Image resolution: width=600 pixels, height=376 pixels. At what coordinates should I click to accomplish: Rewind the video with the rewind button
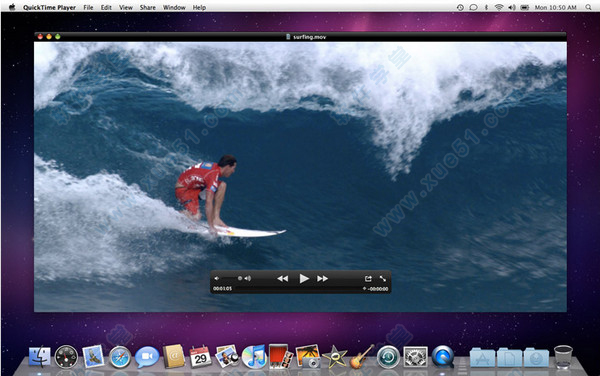click(x=282, y=278)
